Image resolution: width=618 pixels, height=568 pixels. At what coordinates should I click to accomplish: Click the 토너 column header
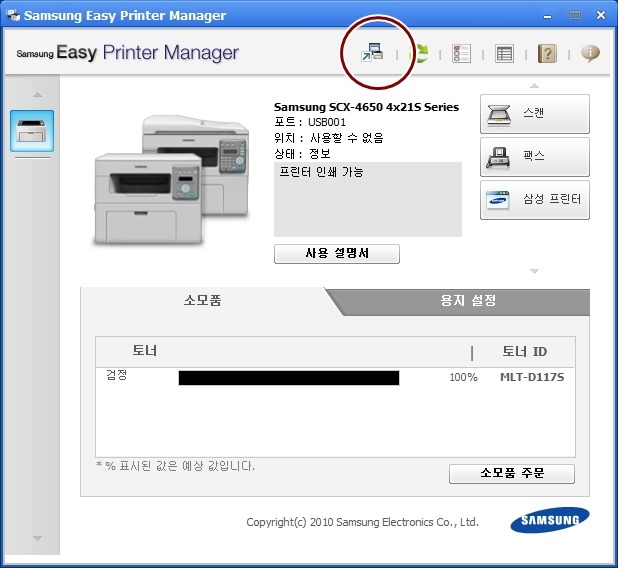pyautogui.click(x=145, y=350)
